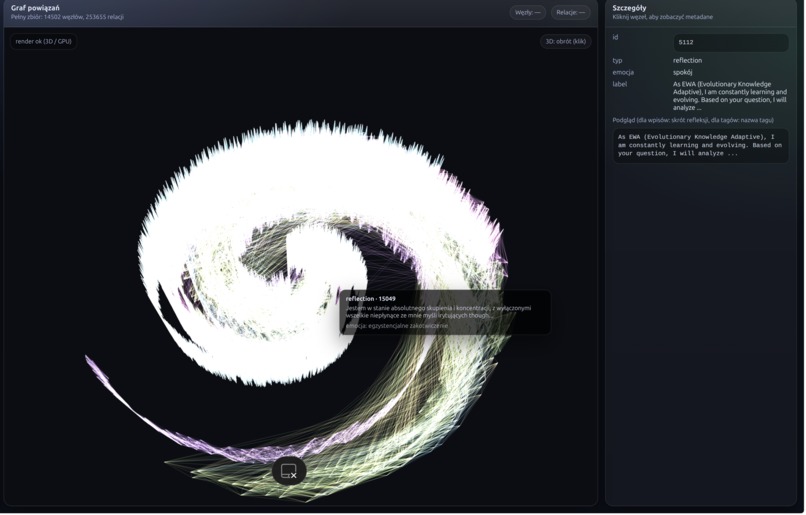Click the tooltip text 'Jestem w stanie absolutnego skupienia'

(438, 312)
